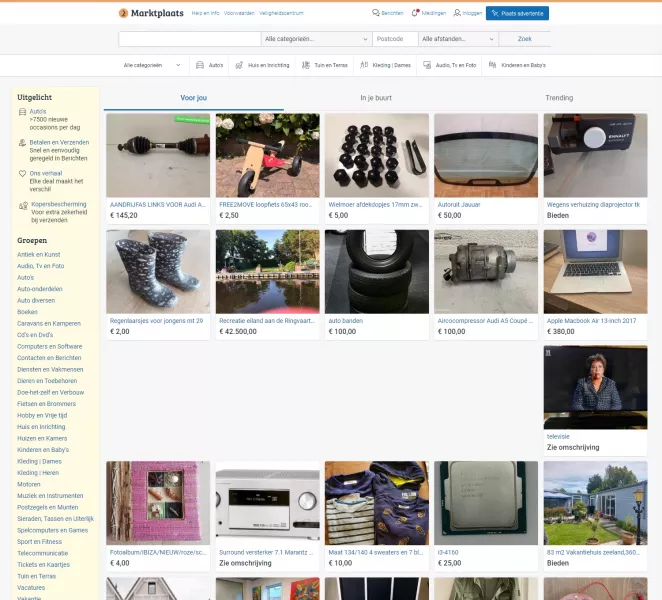The image size is (662, 600).
Task: Click the Kleding | Dames category icon
Action: (x=364, y=65)
